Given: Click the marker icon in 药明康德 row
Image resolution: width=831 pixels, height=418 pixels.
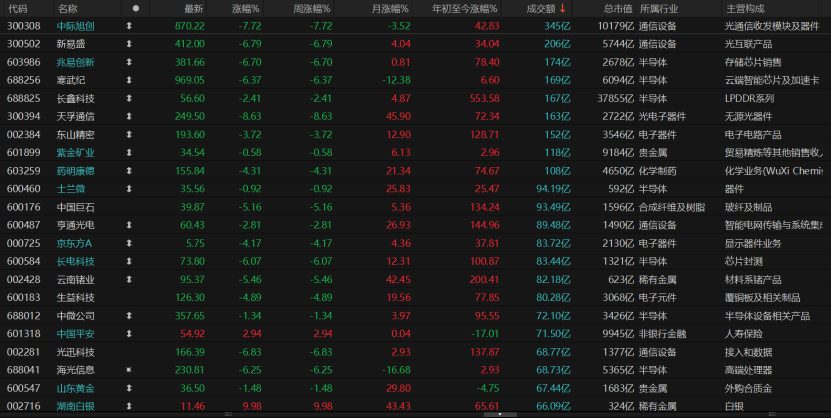Looking at the screenshot, I should point(129,171).
